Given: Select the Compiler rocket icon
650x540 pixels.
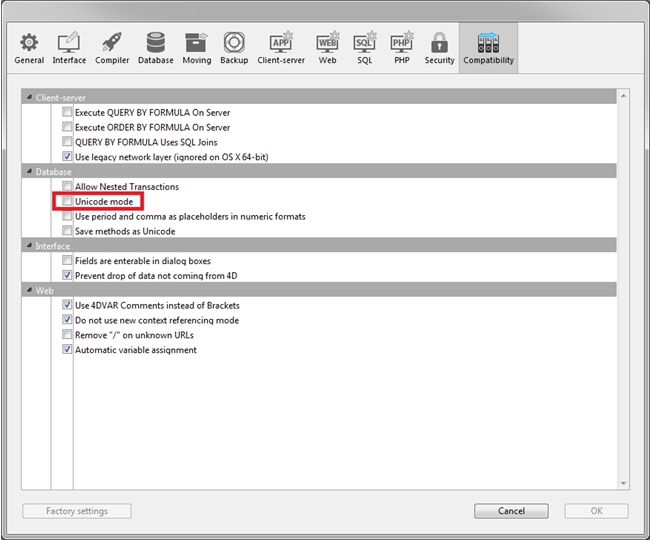Looking at the screenshot, I should coord(112,47).
